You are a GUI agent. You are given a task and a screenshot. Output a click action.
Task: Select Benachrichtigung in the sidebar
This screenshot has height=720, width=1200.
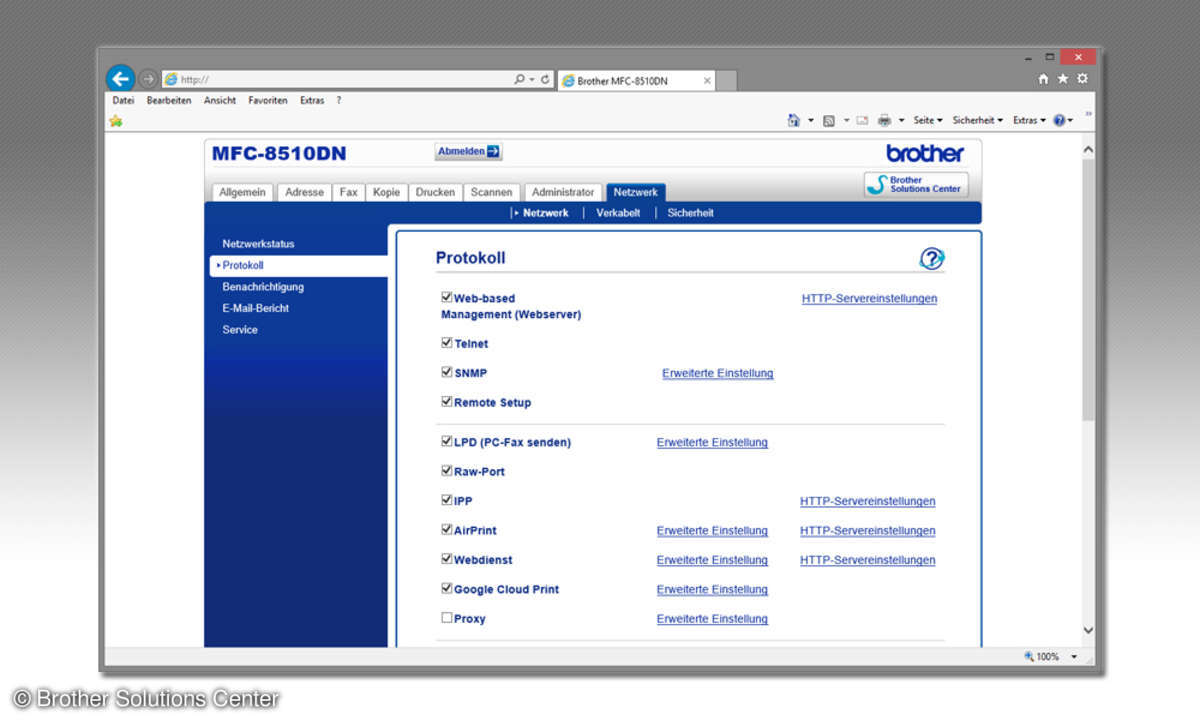pyautogui.click(x=263, y=287)
